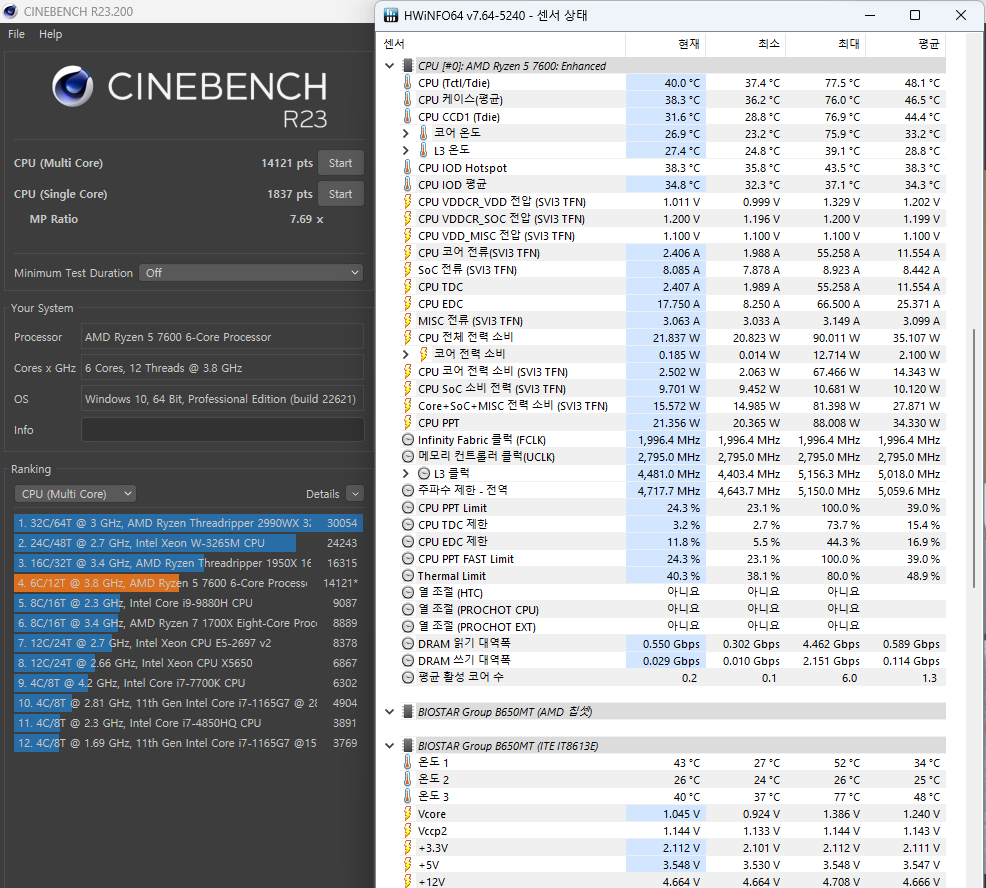Viewport: 986px width, 888px height.
Task: Maximize the HWiNFO64 window
Action: (915, 15)
